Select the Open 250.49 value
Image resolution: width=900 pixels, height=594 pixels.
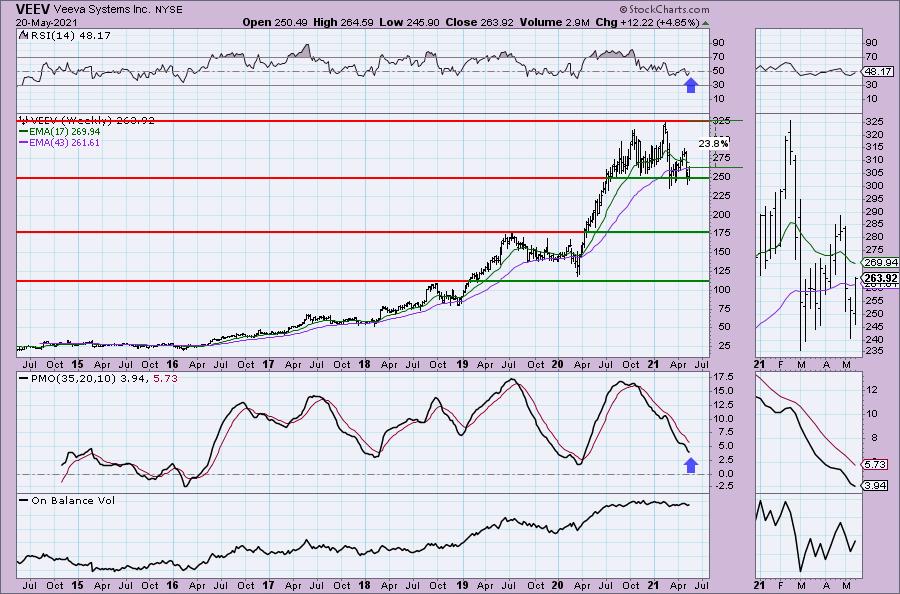275,22
